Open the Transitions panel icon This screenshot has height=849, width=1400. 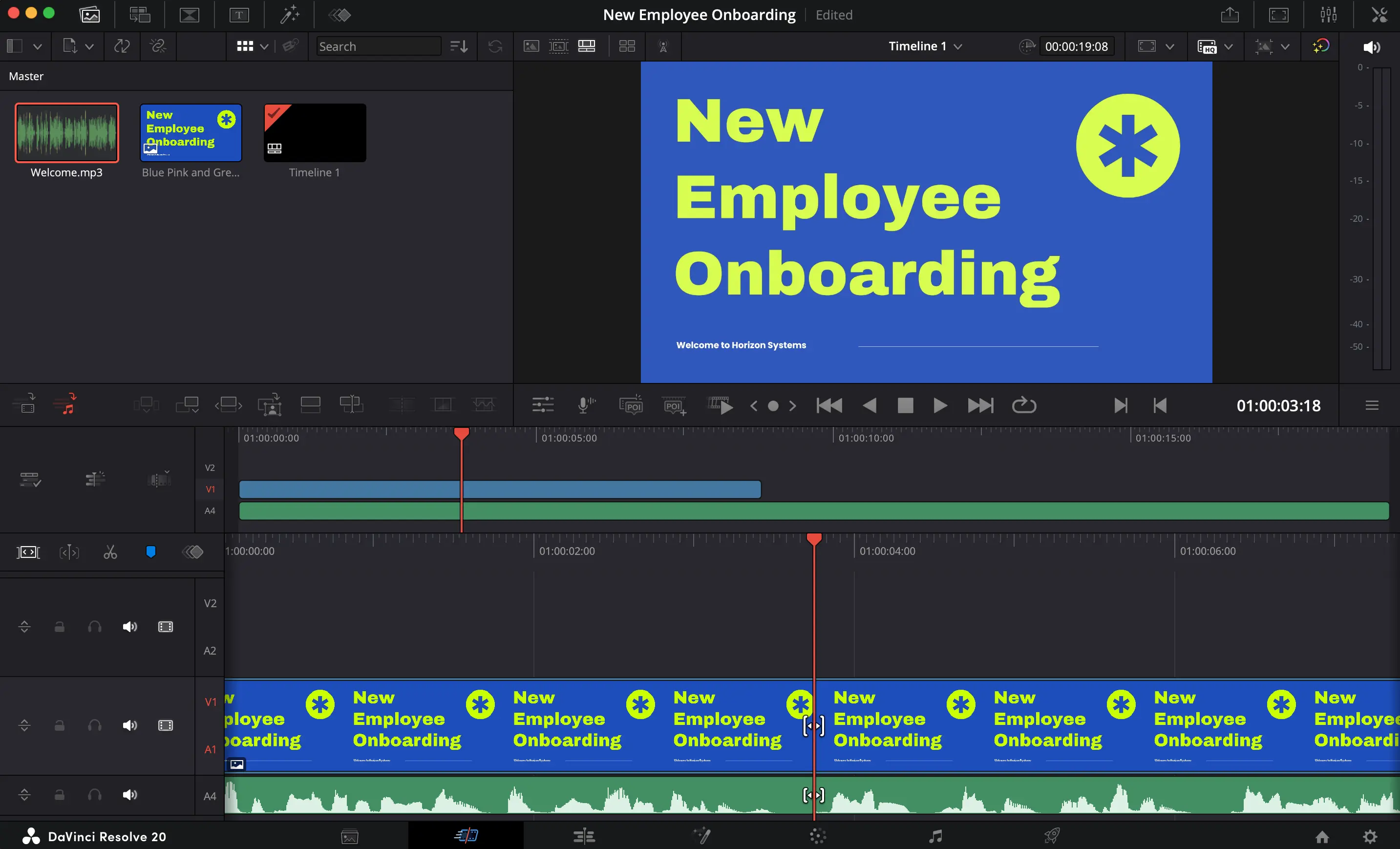click(x=189, y=15)
